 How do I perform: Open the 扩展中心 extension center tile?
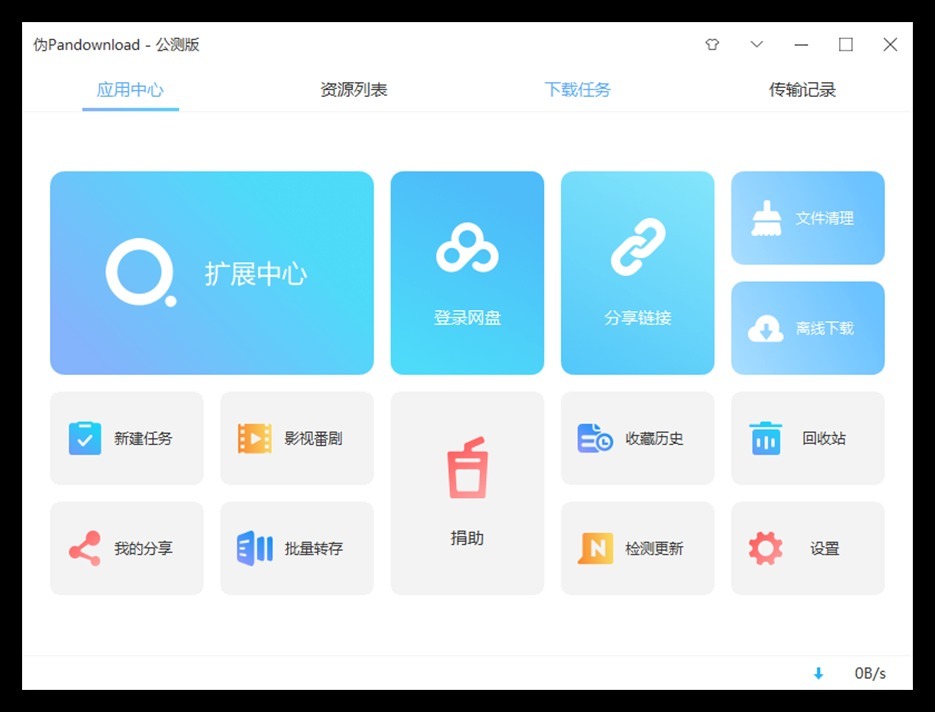(x=212, y=273)
